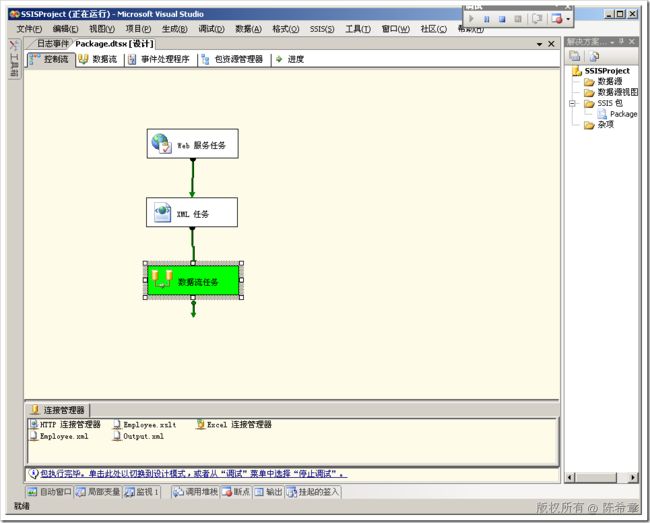This screenshot has width=650, height=523.
Task: Click the Properties icon in Solution Explorer toolbar
Action: (x=575, y=56)
